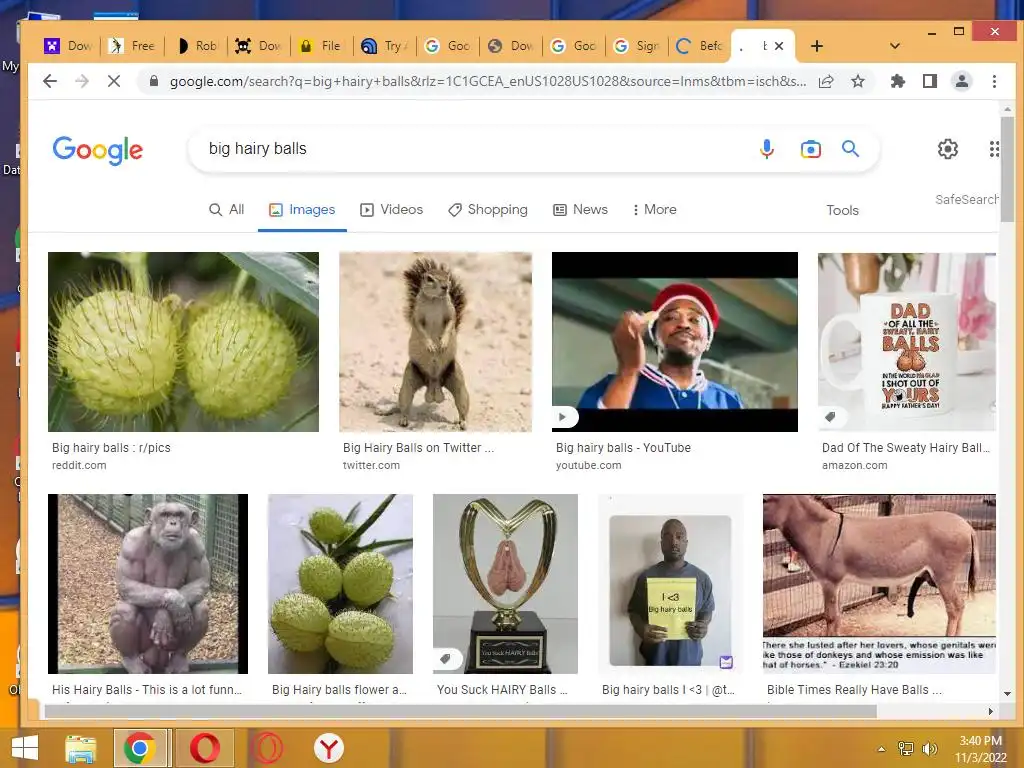Show hidden tray icons chevron
Screen dimensions: 1024x768
click(882, 749)
